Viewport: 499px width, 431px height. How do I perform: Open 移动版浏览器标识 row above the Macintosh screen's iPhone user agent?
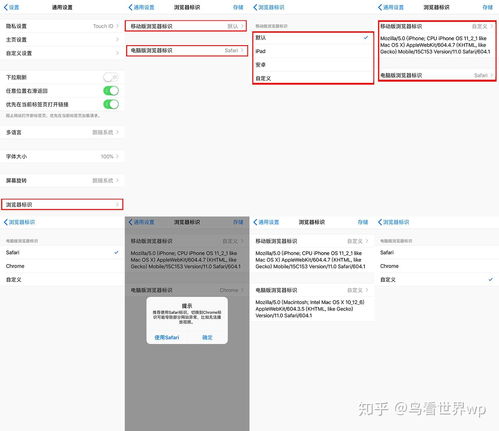(x=312, y=241)
